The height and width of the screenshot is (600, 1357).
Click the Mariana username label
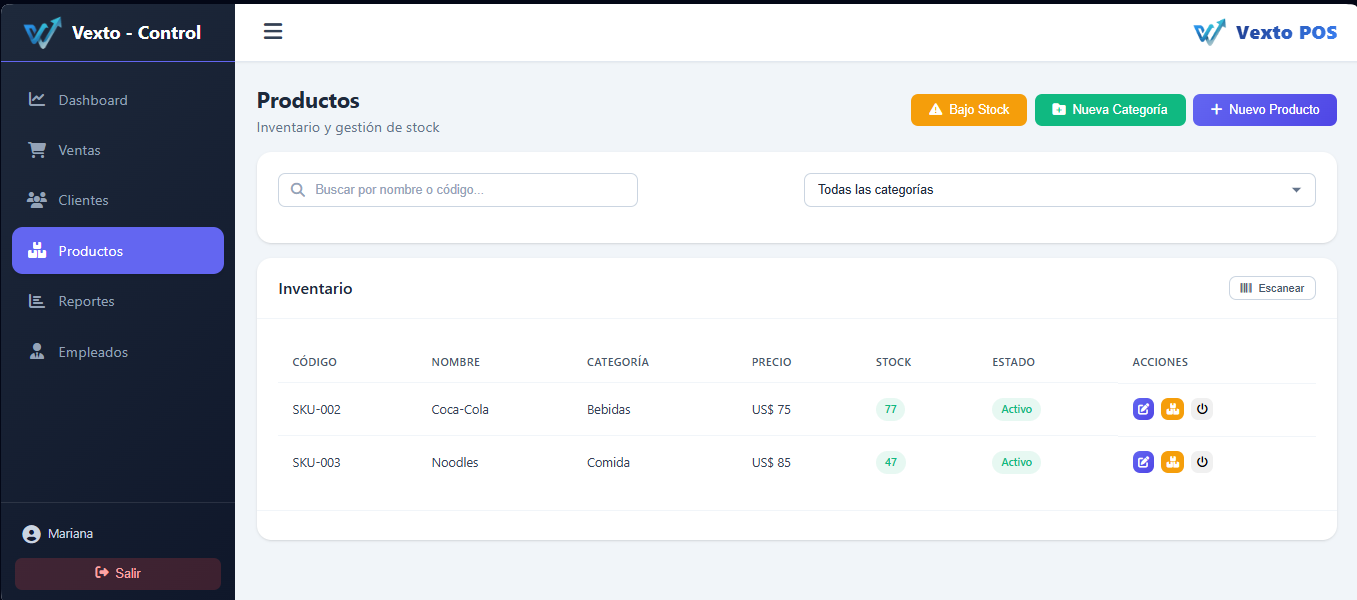click(71, 534)
